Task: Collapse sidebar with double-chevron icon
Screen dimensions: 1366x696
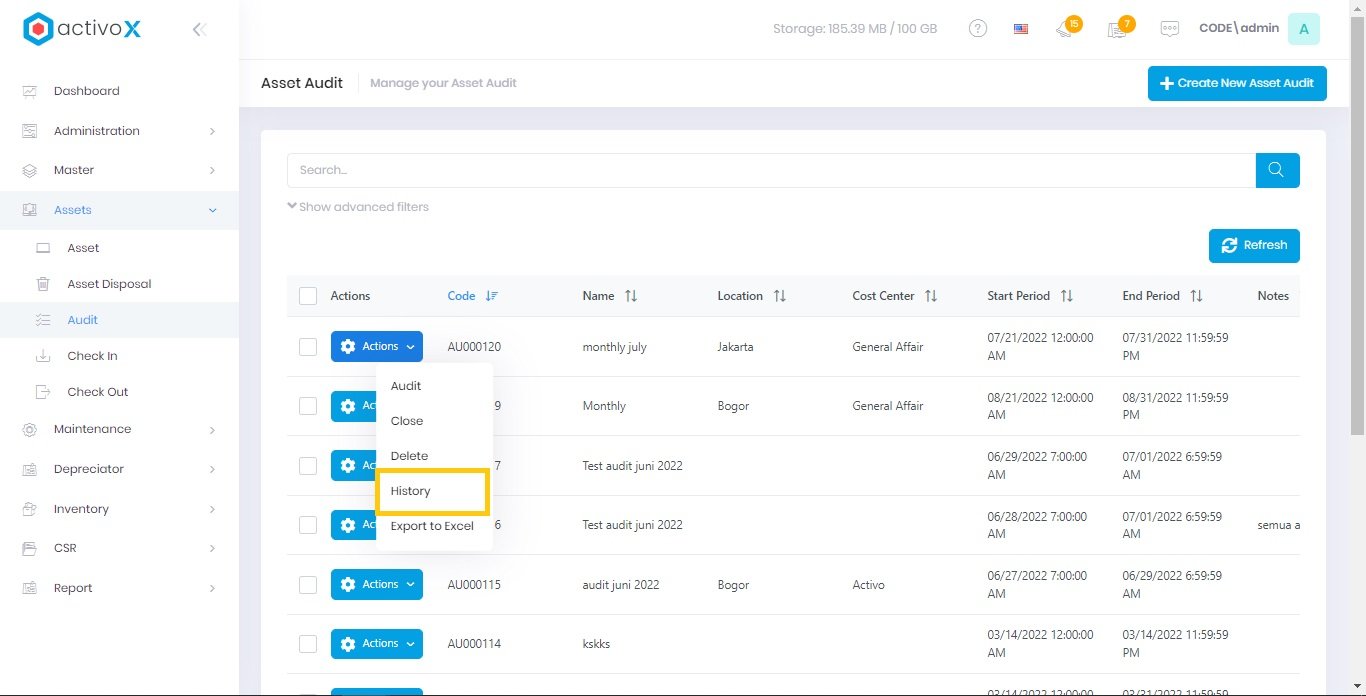Action: 199,30
